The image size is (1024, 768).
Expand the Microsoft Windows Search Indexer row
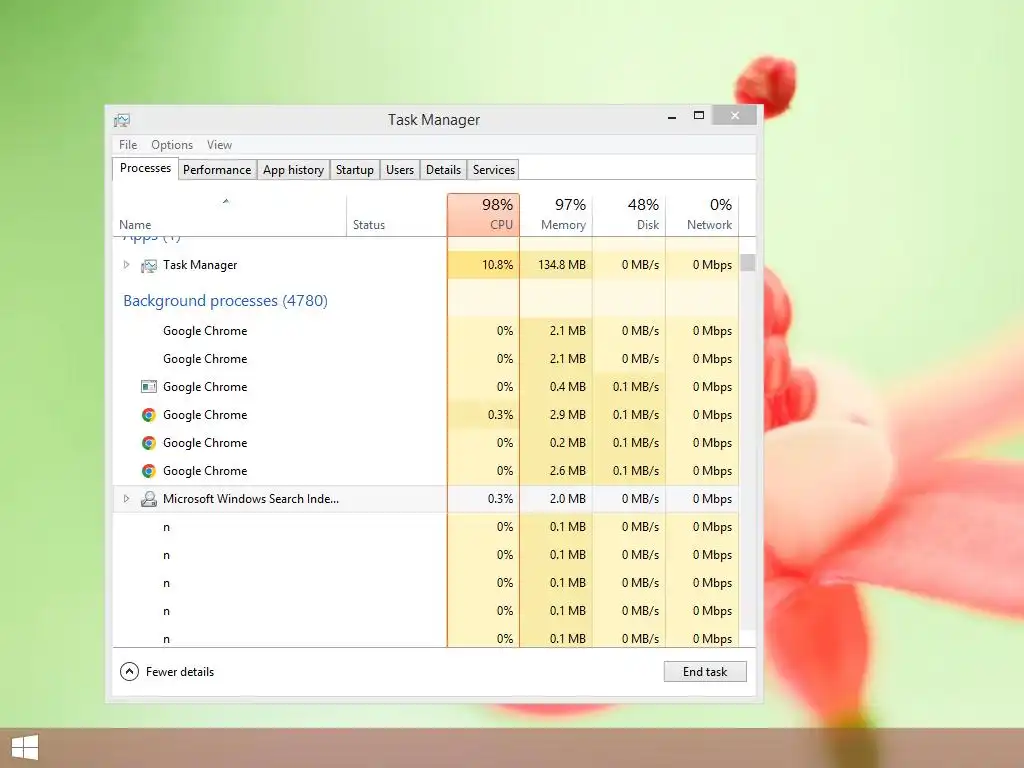tap(126, 498)
